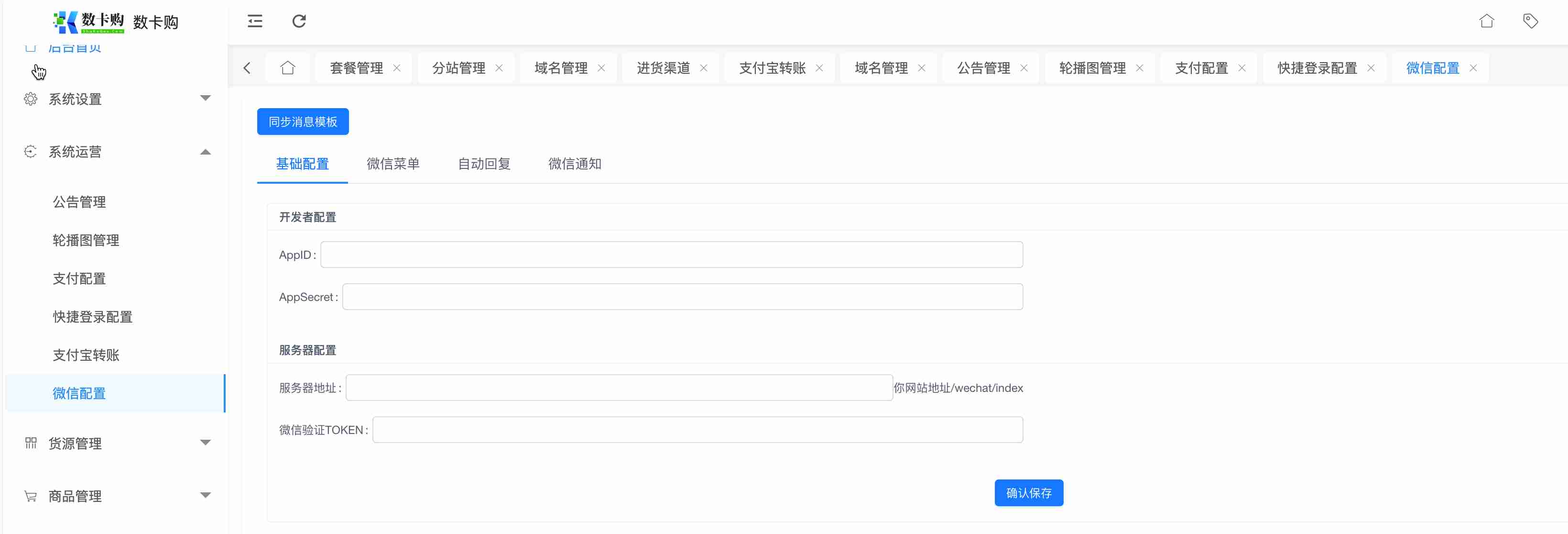Click the 确认保存 button

pyautogui.click(x=1029, y=492)
